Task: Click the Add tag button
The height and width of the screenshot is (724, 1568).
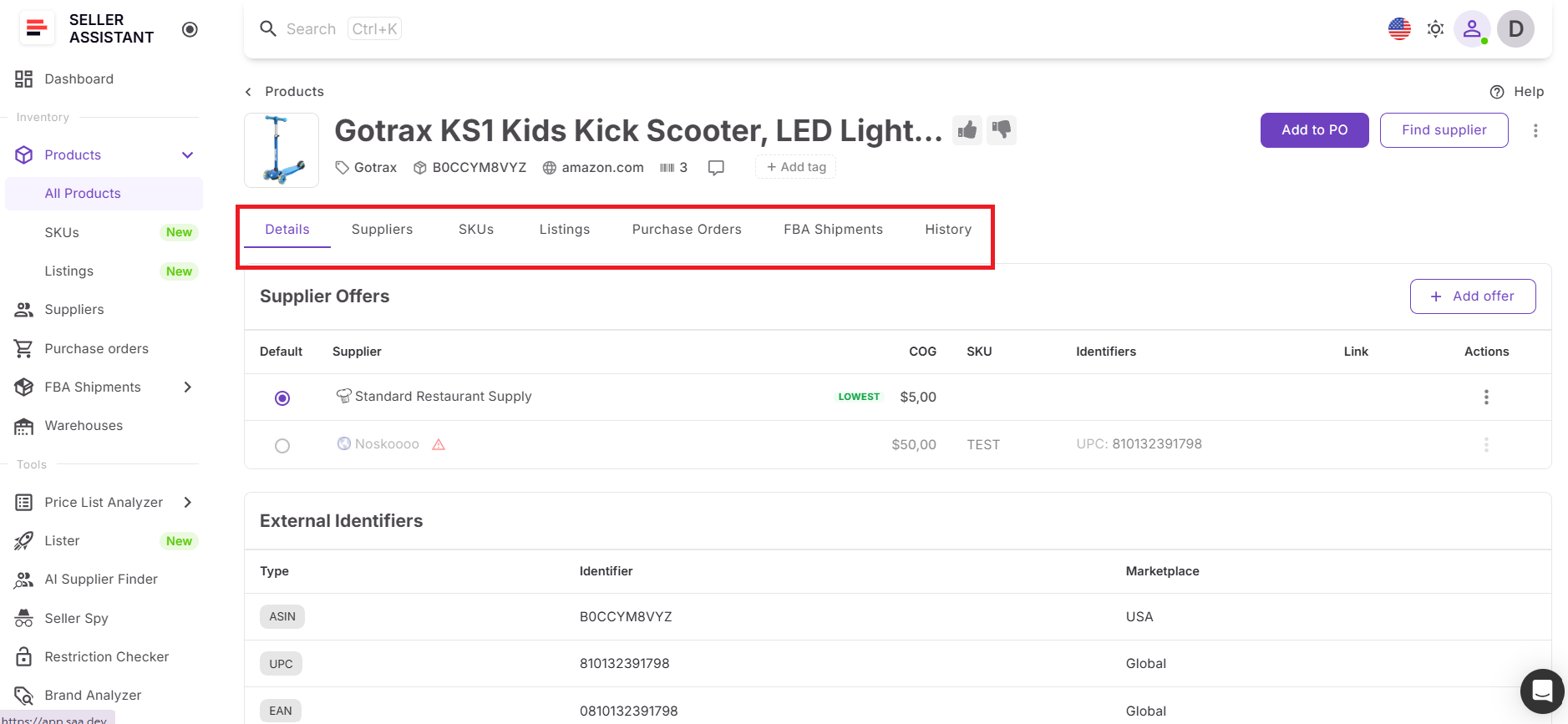Action: click(796, 167)
